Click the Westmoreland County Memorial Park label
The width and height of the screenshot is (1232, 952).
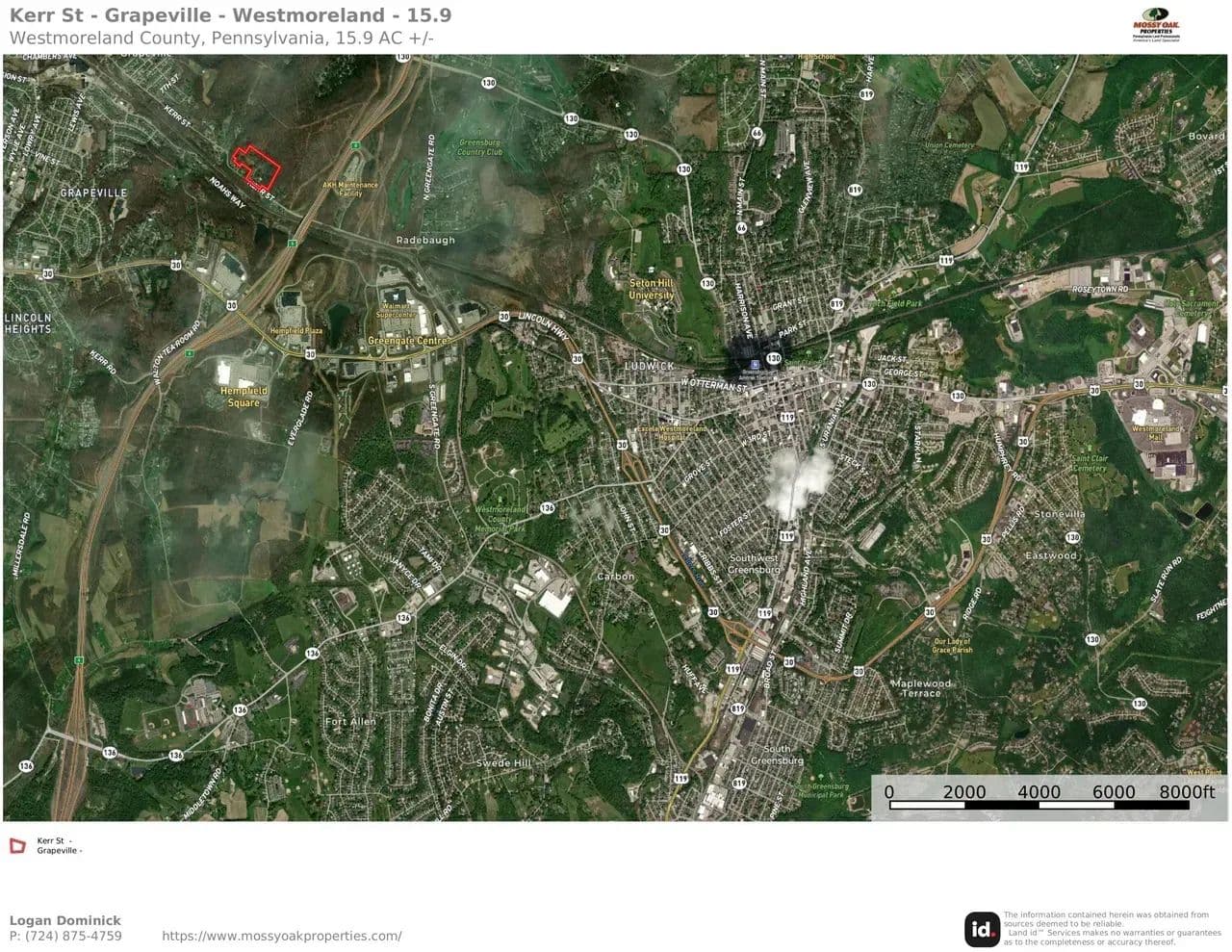[x=500, y=519]
